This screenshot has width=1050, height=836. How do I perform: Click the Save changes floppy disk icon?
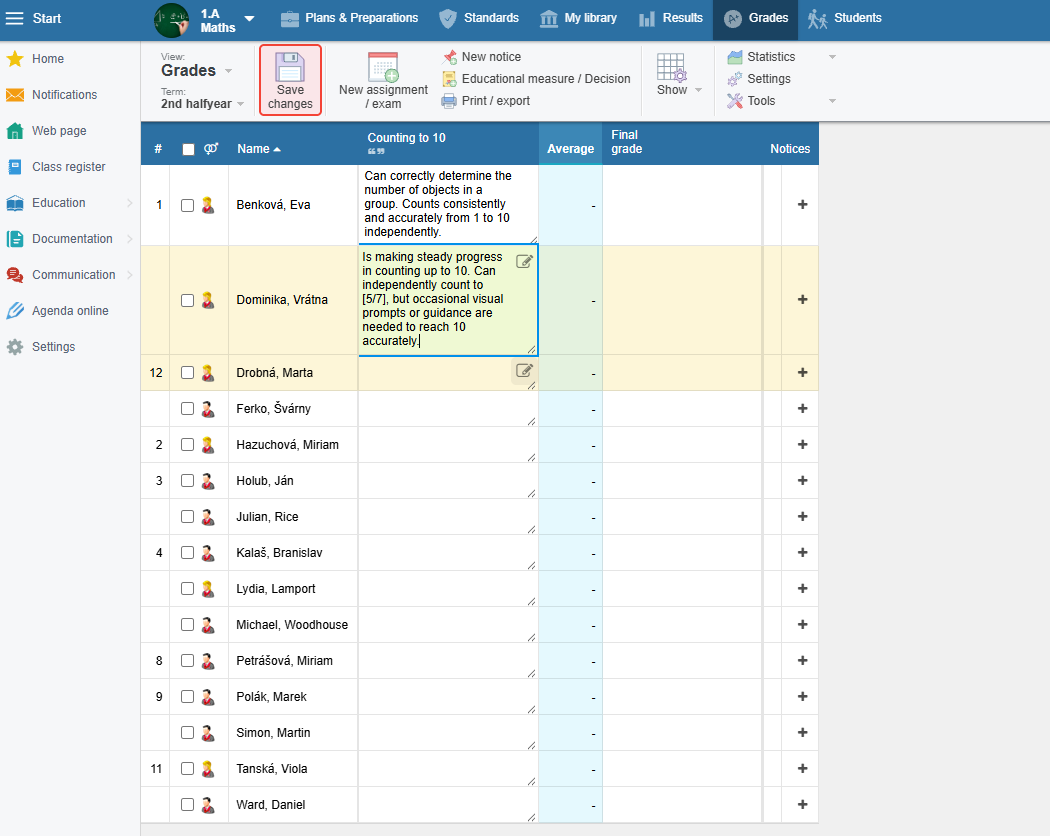click(290, 67)
